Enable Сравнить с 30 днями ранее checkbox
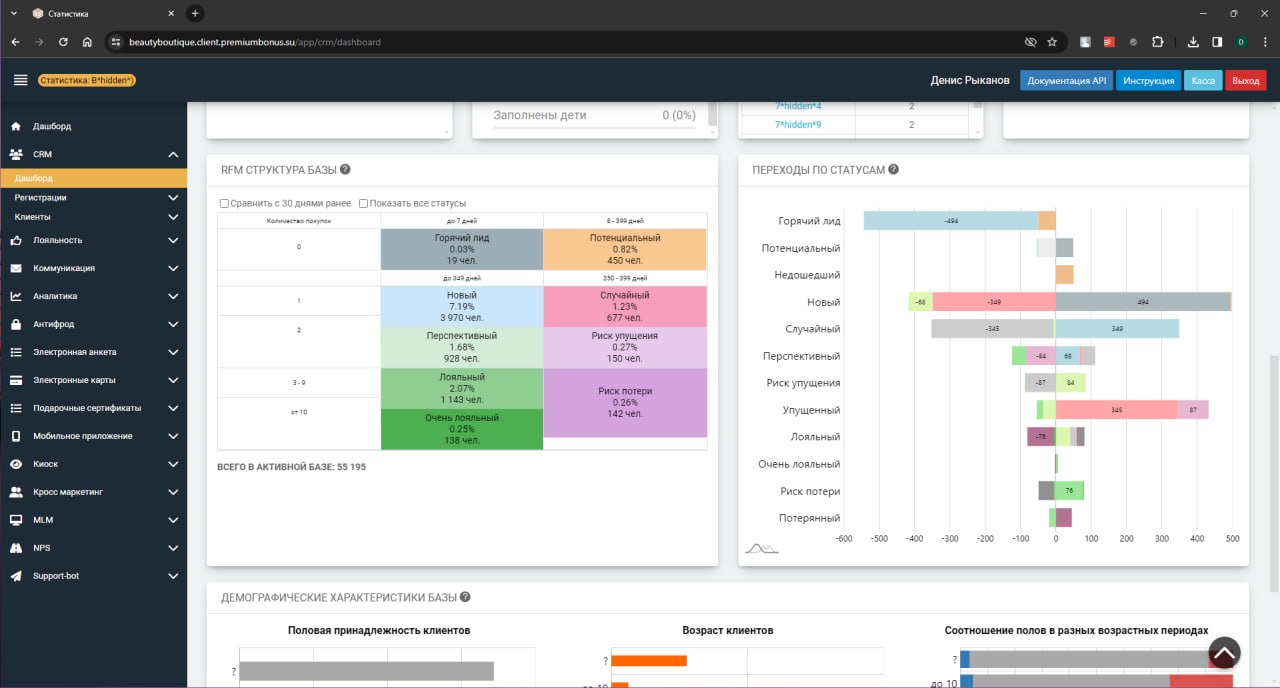1280x688 pixels. point(225,203)
